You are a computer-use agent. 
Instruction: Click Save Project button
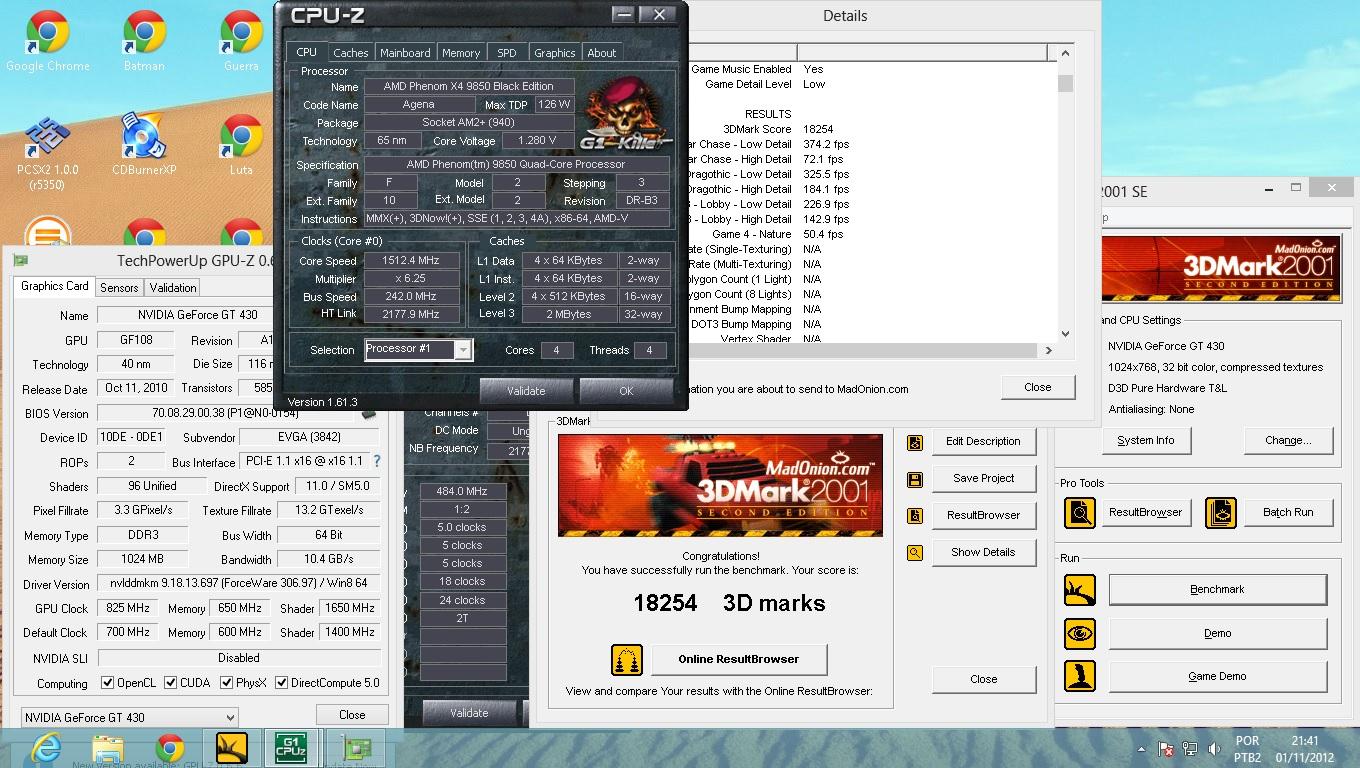pyautogui.click(x=983, y=478)
